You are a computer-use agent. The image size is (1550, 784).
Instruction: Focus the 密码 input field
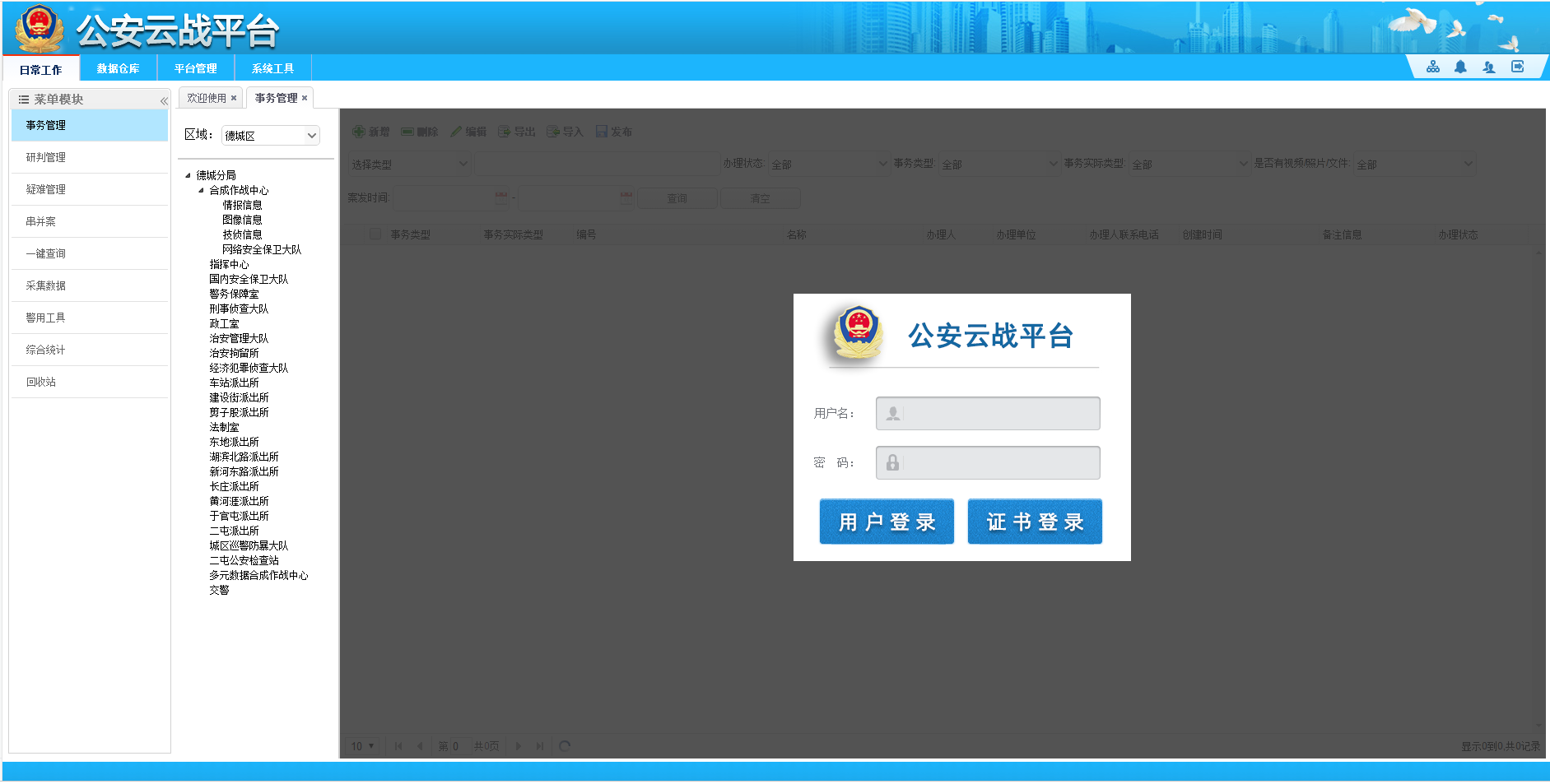(988, 462)
